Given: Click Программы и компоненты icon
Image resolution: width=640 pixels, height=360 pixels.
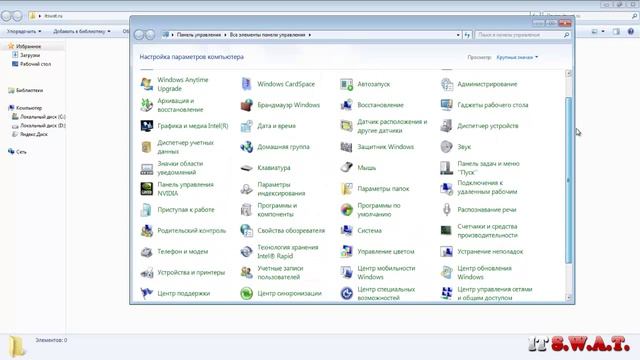Looking at the screenshot, I should click(247, 210).
